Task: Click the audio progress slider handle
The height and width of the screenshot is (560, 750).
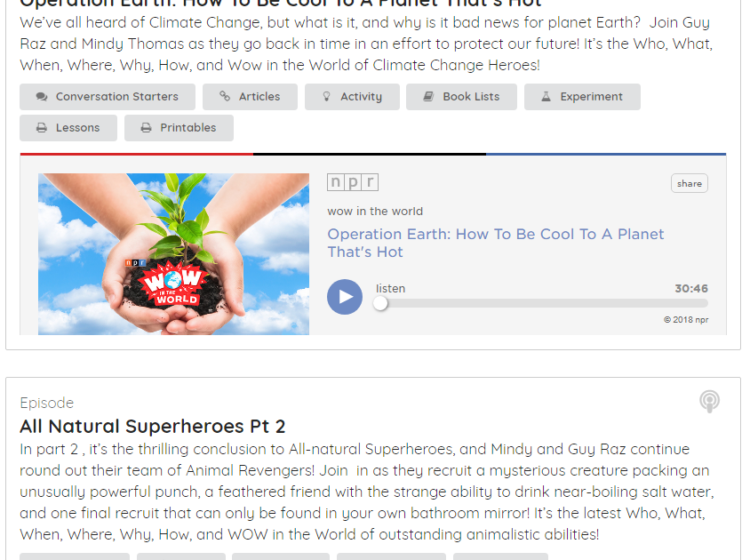Action: click(x=380, y=303)
